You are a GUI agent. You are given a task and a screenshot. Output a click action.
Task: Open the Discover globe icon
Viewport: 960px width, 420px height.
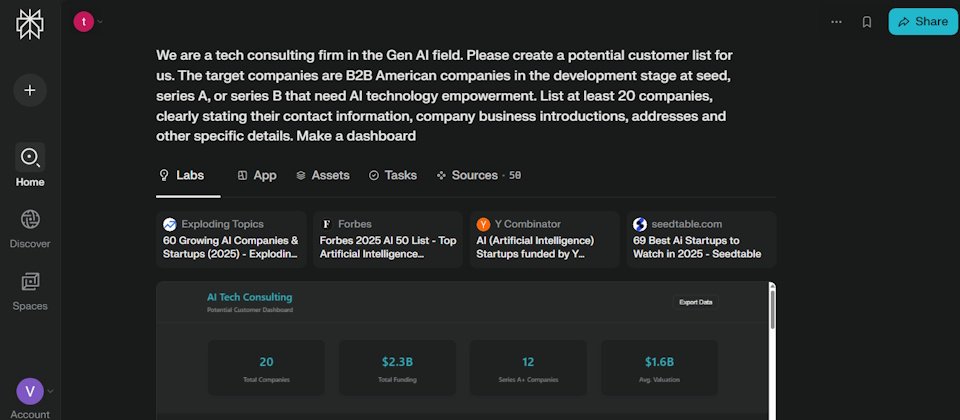(30, 219)
